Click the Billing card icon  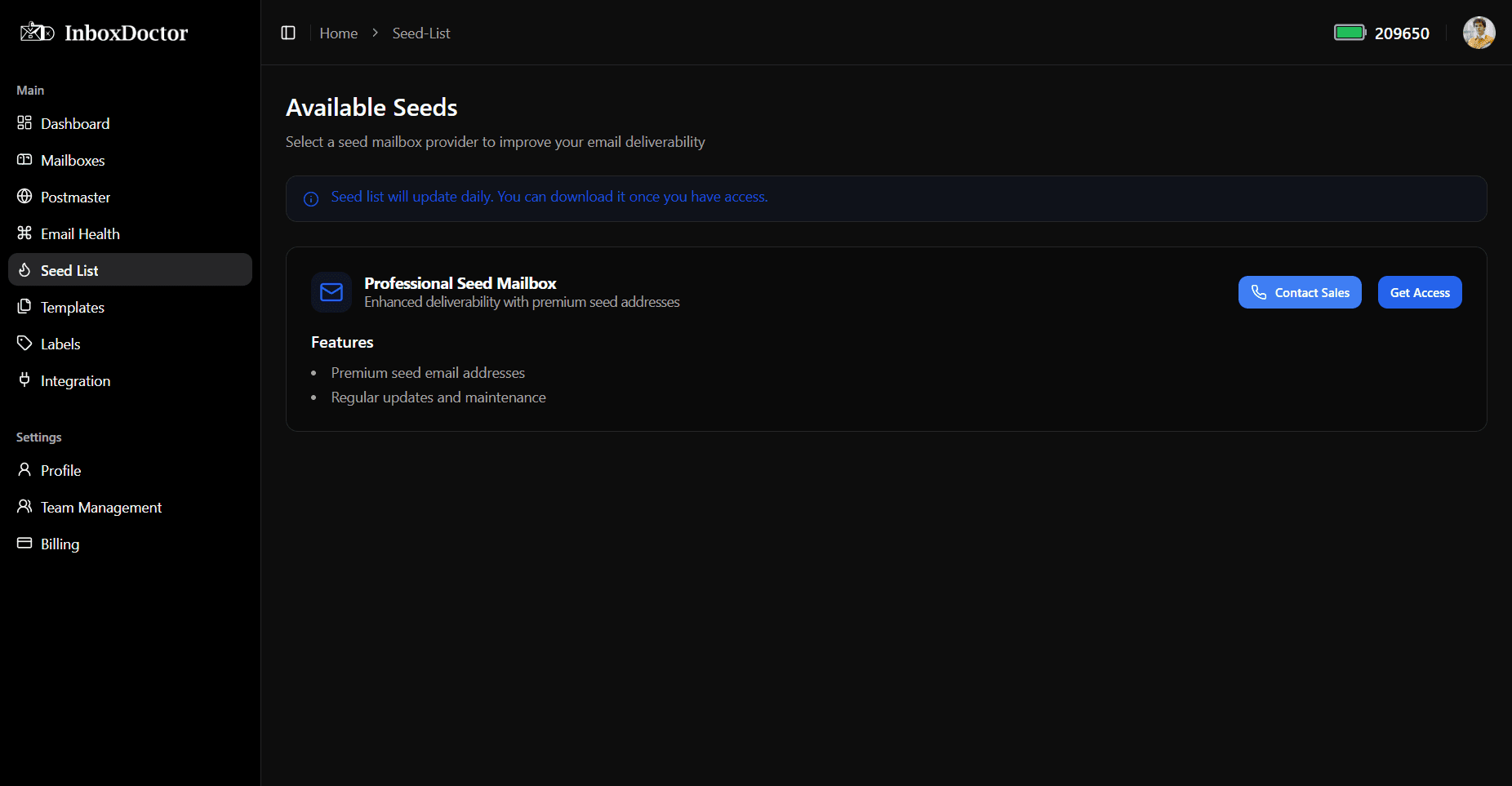pos(24,543)
